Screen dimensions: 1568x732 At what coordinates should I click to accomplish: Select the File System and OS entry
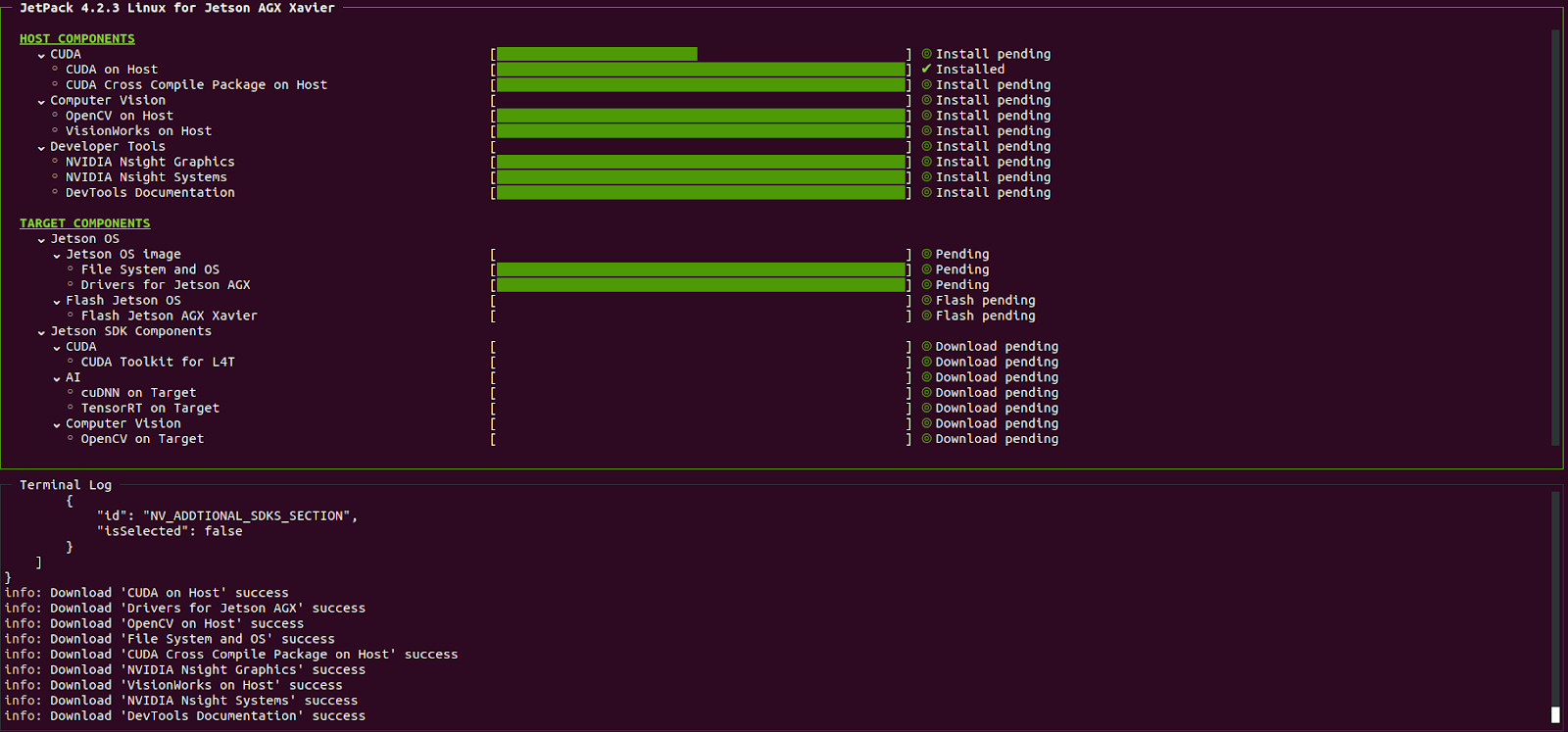150,269
